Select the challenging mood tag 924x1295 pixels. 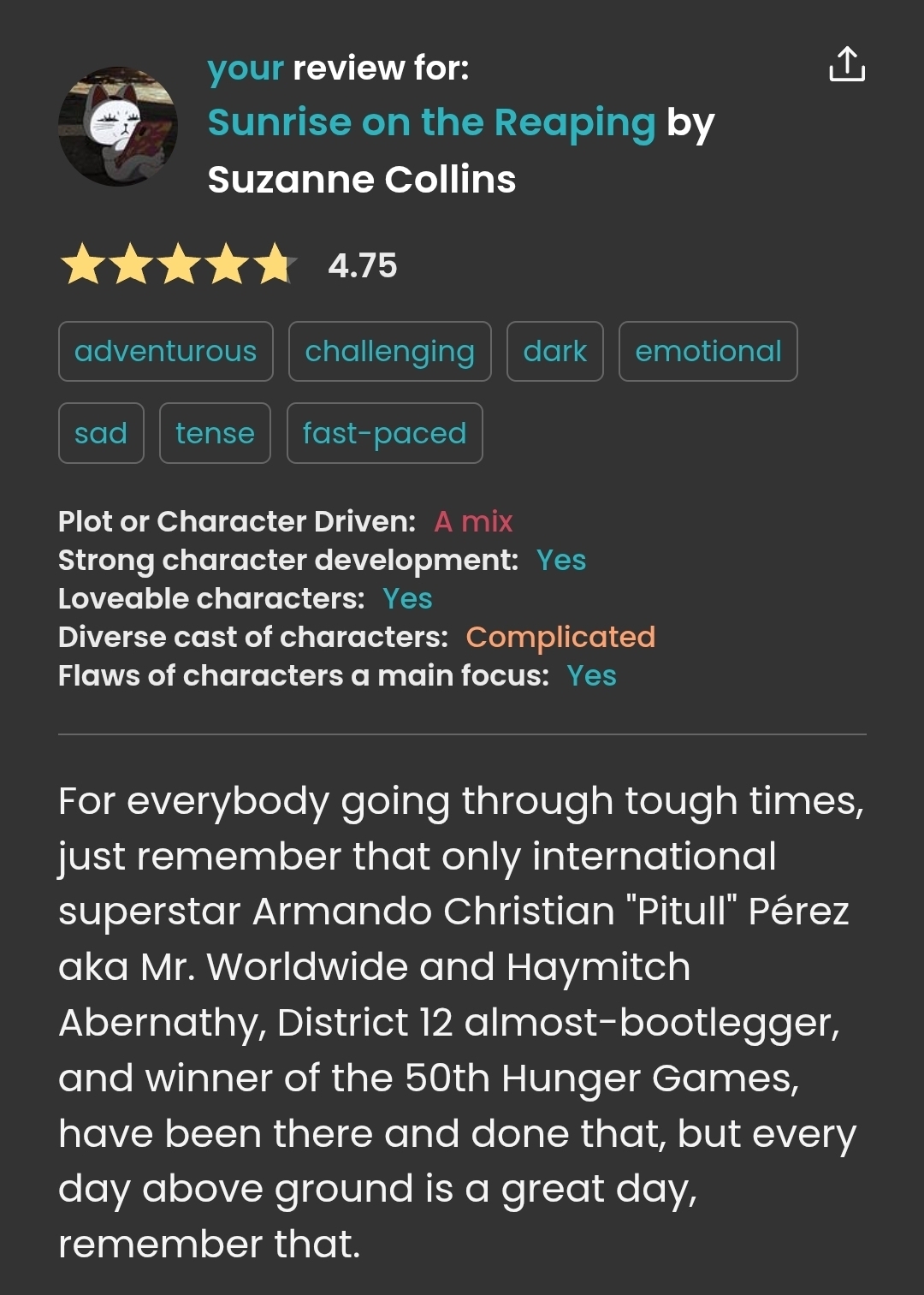(389, 352)
